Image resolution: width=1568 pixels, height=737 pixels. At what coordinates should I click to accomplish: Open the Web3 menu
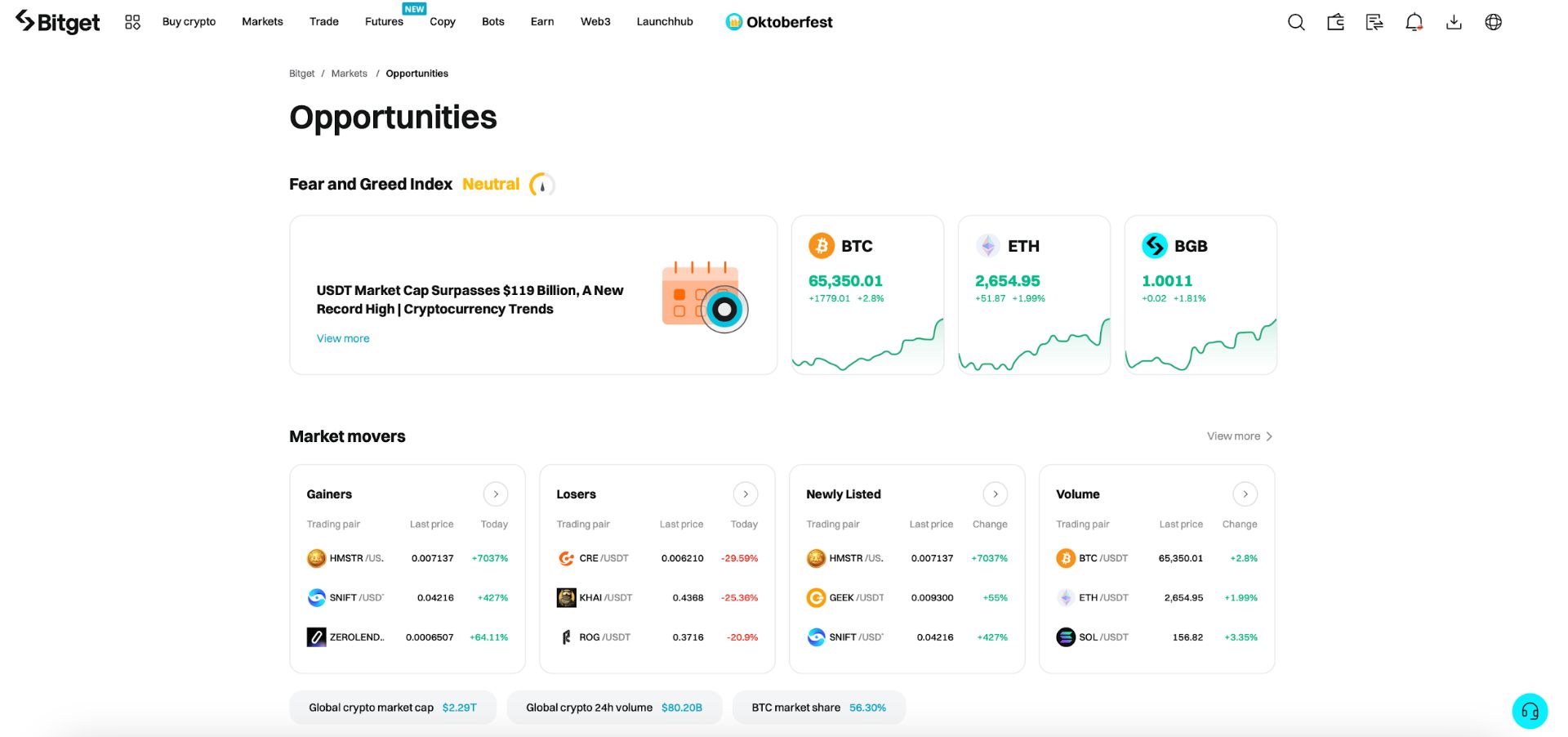pos(595,22)
